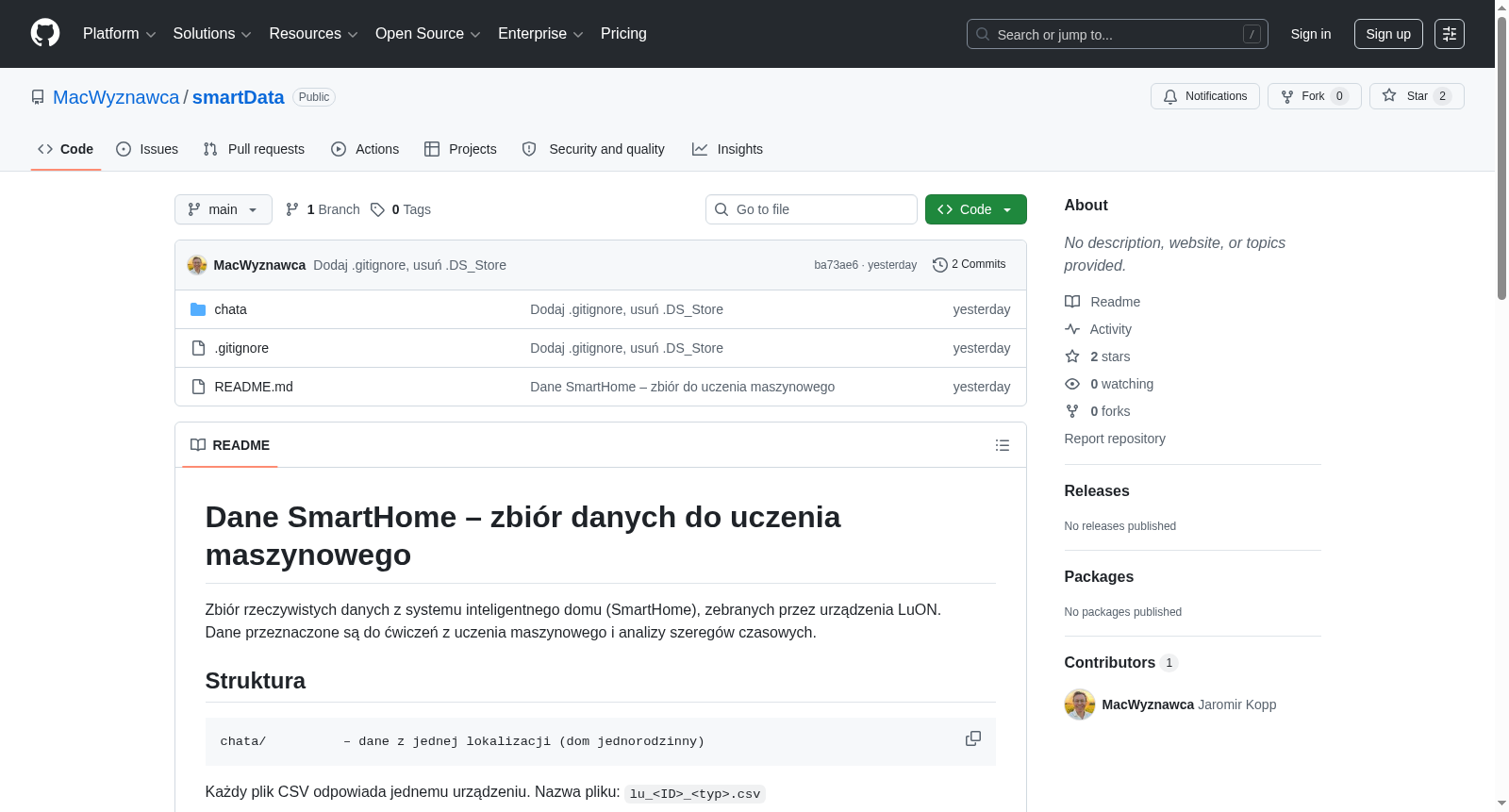
Task: Click the Notifications button
Action: 1205,96
